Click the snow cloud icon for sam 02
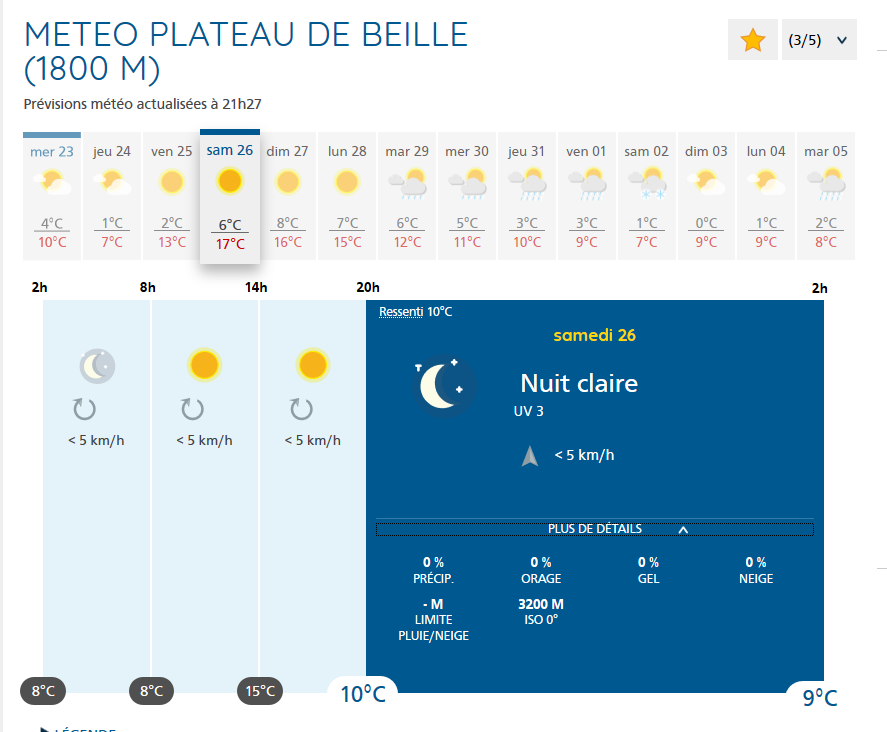Image resolution: width=887 pixels, height=732 pixels. point(647,183)
